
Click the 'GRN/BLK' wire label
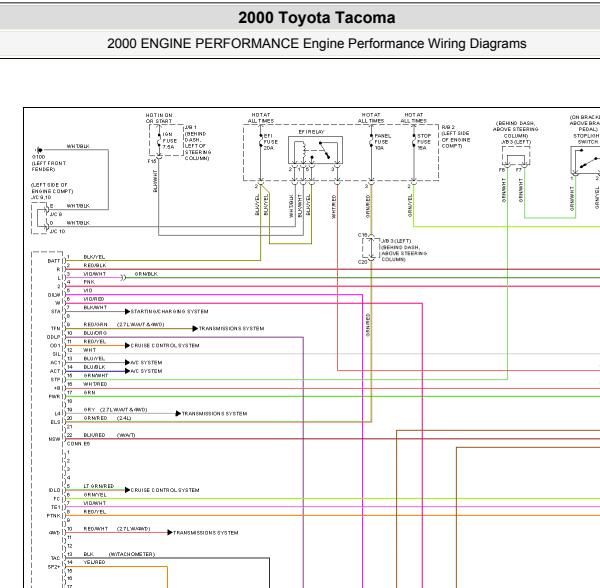pyautogui.click(x=146, y=274)
